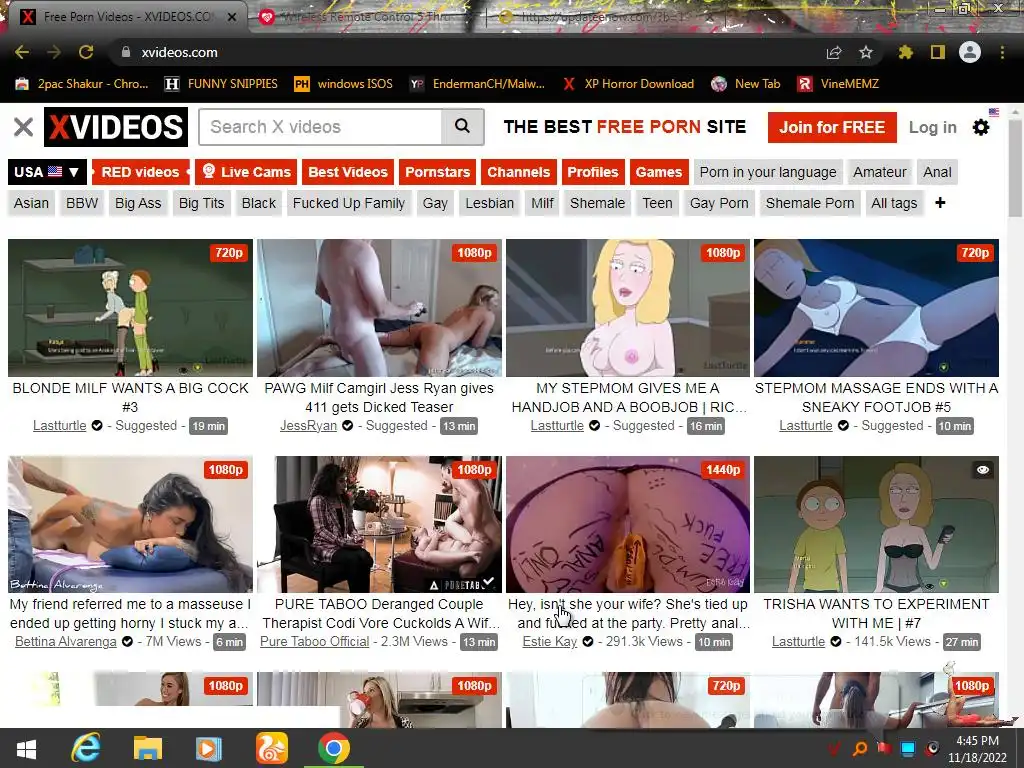Open the Chrome side panel icon
The image size is (1024, 768).
[938, 52]
